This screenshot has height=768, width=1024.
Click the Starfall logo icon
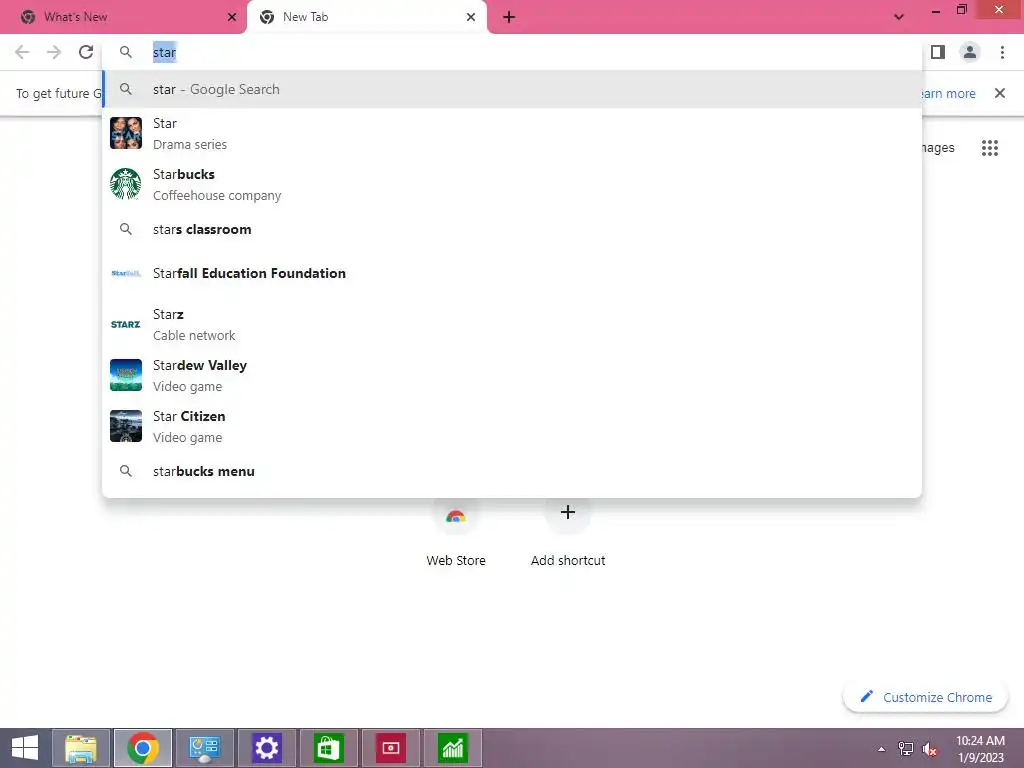[x=126, y=273]
